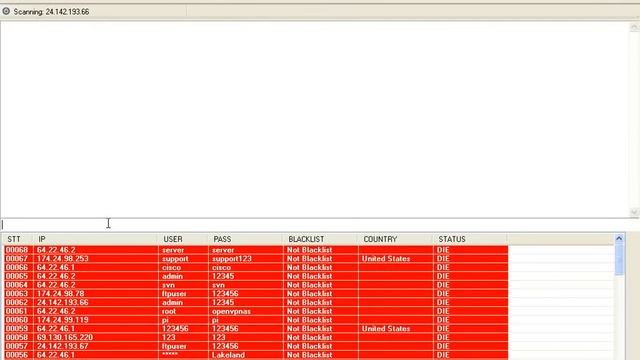Sort by the USER column header
Screen dimensions: 640x360
(183, 239)
